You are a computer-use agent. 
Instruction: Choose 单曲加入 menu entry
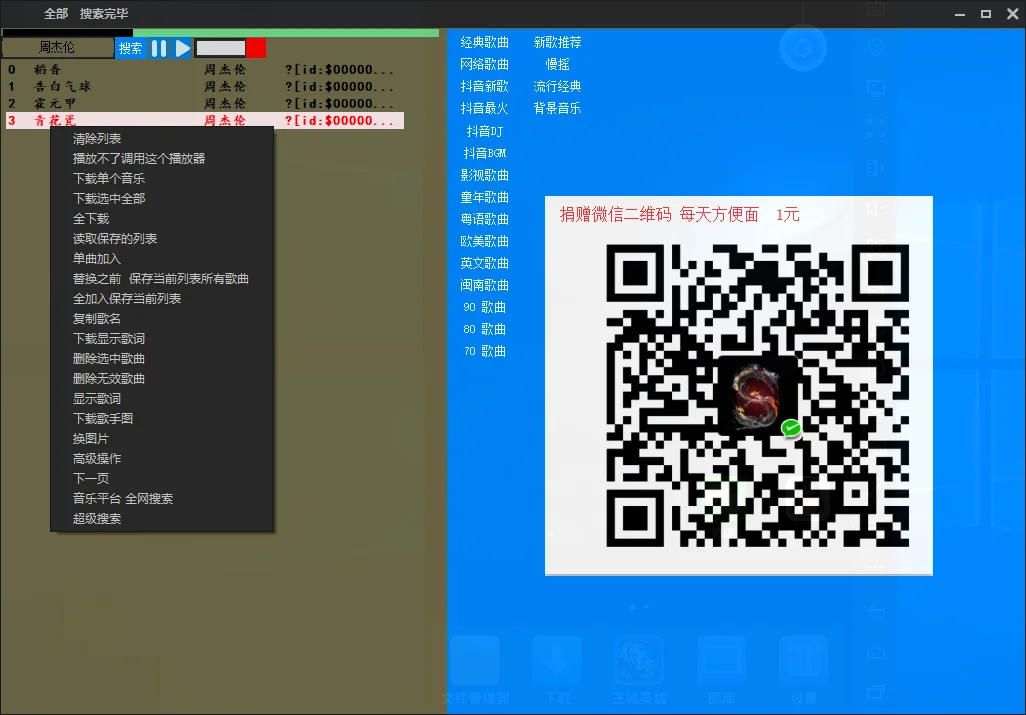click(97, 259)
